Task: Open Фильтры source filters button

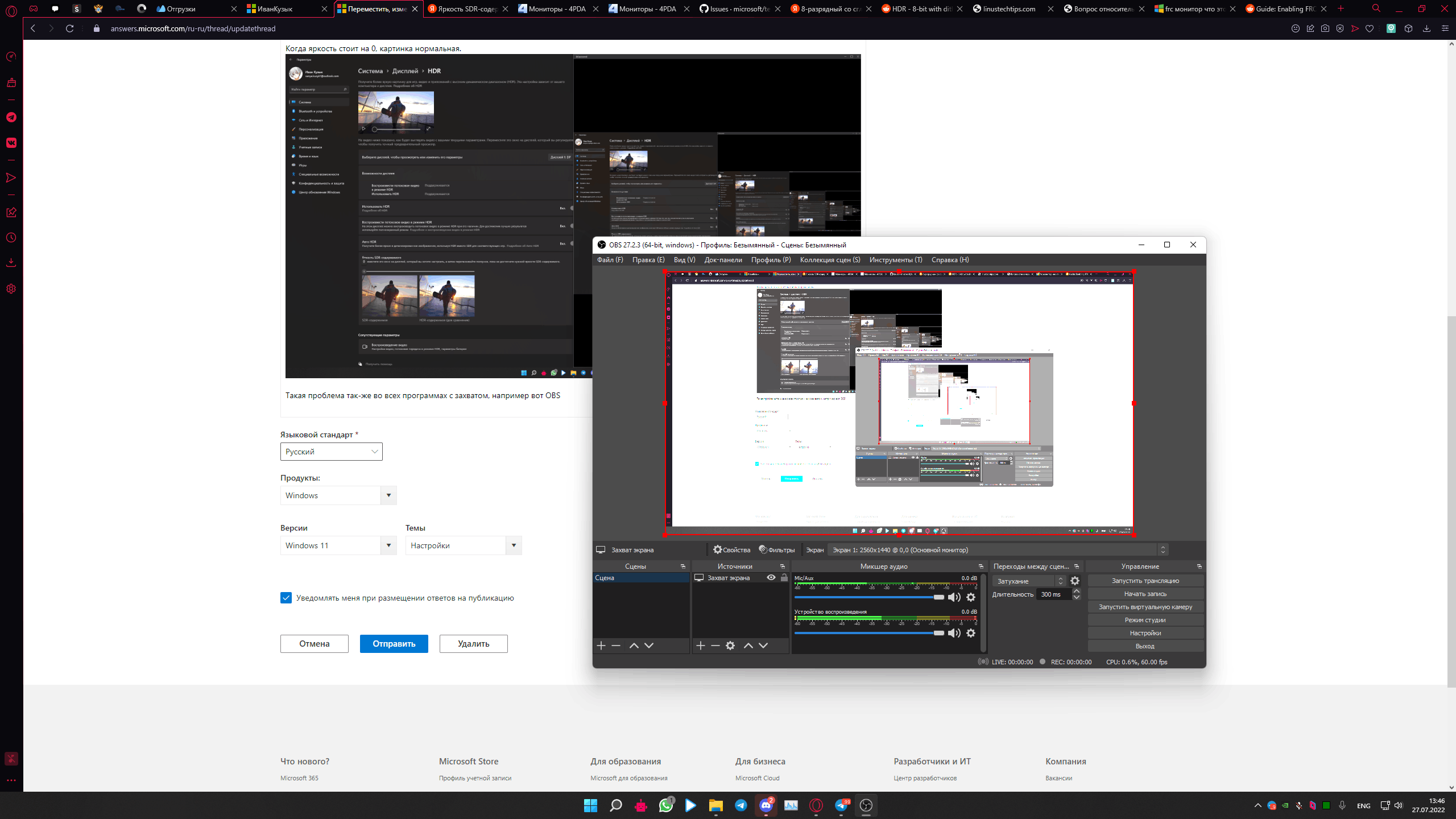Action: (x=776, y=550)
